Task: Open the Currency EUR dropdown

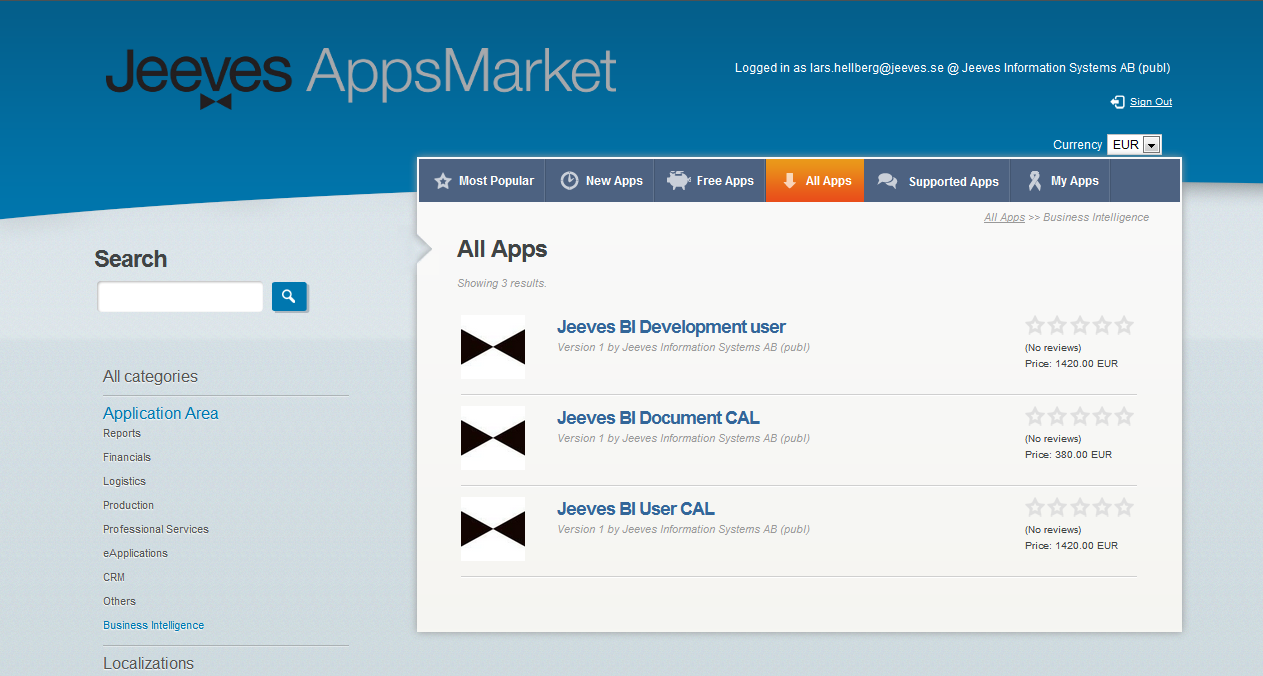Action: [x=1134, y=145]
